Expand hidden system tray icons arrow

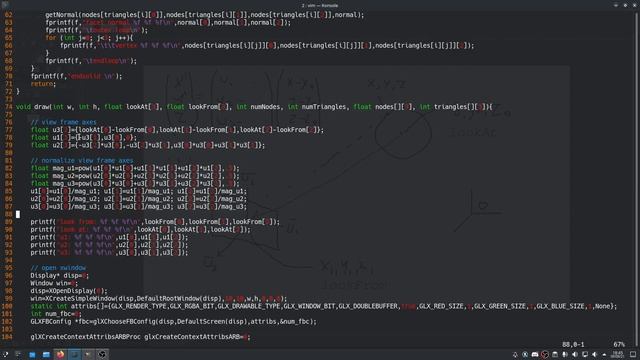tap(604, 355)
